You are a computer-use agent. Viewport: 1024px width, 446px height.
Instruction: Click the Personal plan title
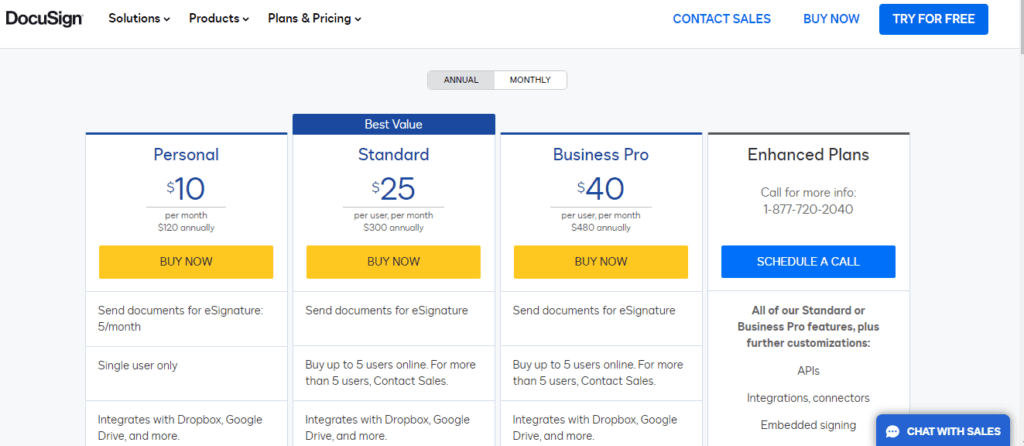pyautogui.click(x=186, y=155)
